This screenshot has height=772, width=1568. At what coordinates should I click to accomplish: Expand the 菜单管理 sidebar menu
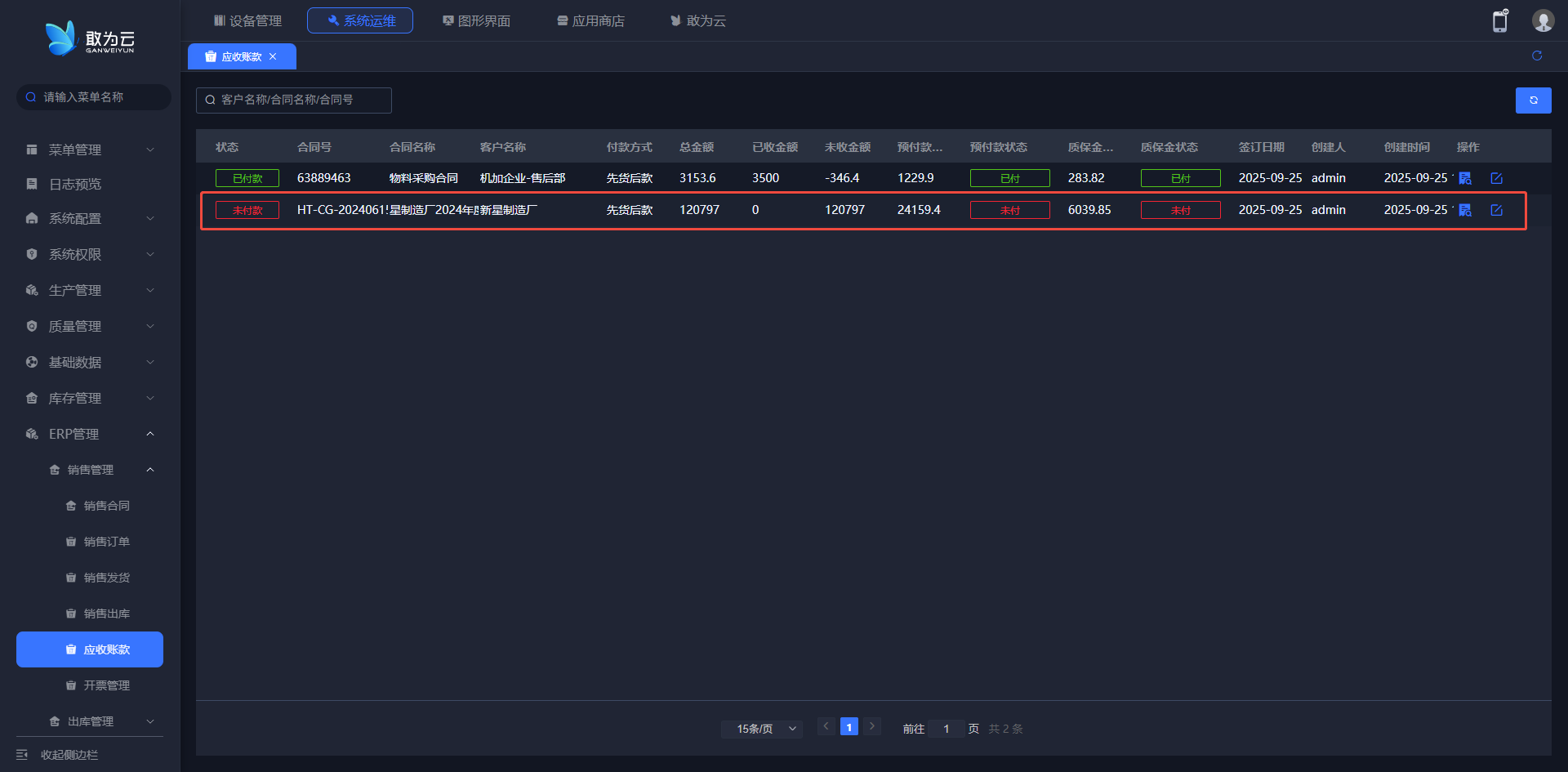click(x=90, y=149)
